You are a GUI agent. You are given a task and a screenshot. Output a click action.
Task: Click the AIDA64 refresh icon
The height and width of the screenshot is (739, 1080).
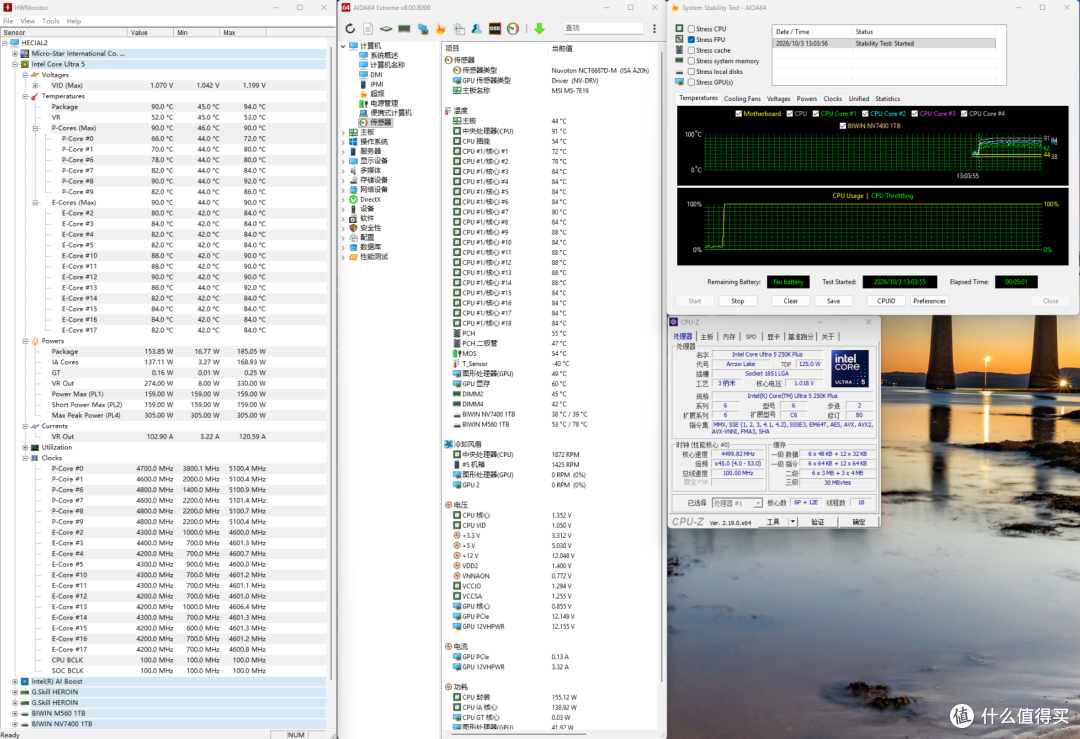tap(350, 29)
